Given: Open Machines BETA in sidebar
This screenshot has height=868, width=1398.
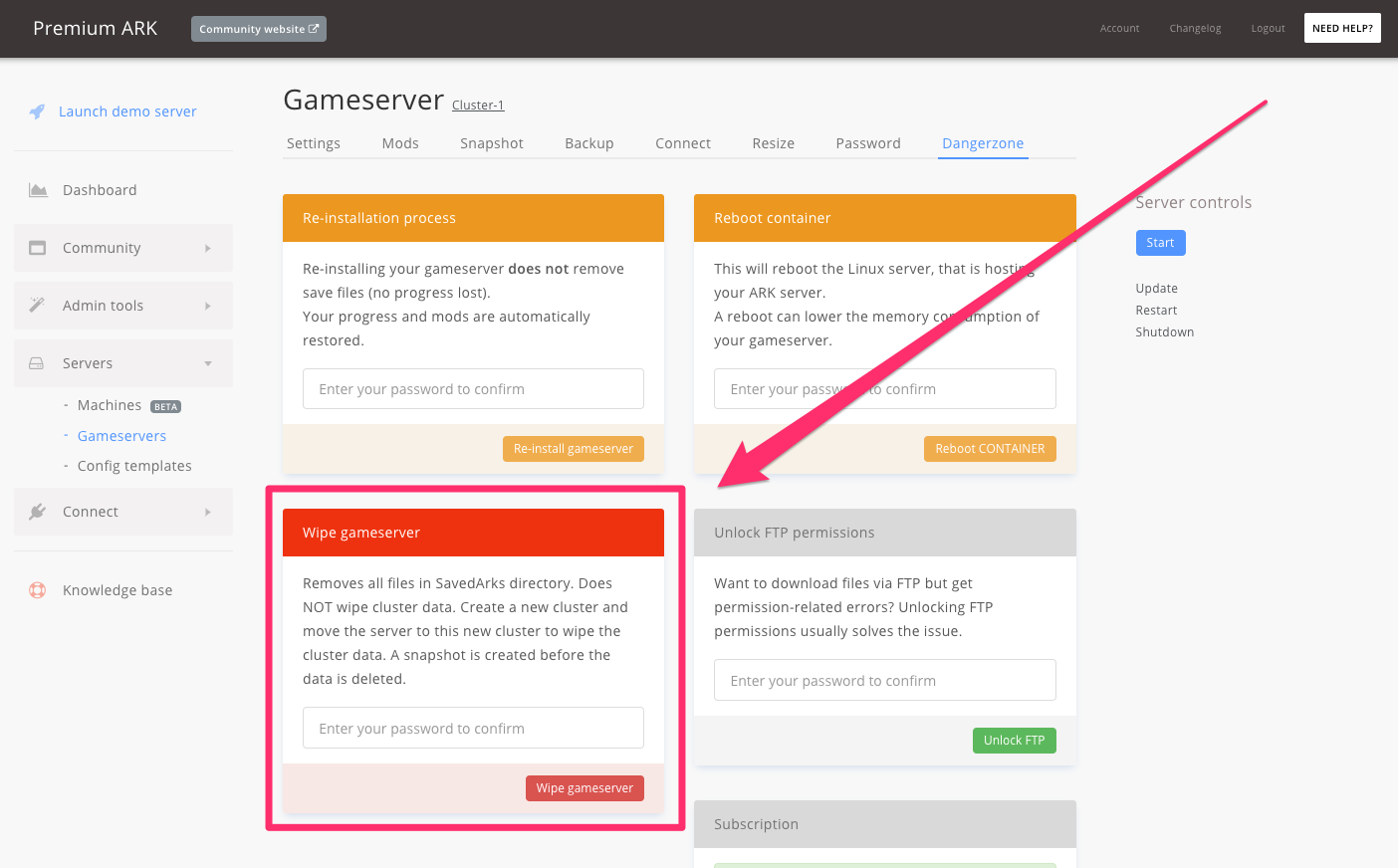Looking at the screenshot, I should click(x=128, y=405).
